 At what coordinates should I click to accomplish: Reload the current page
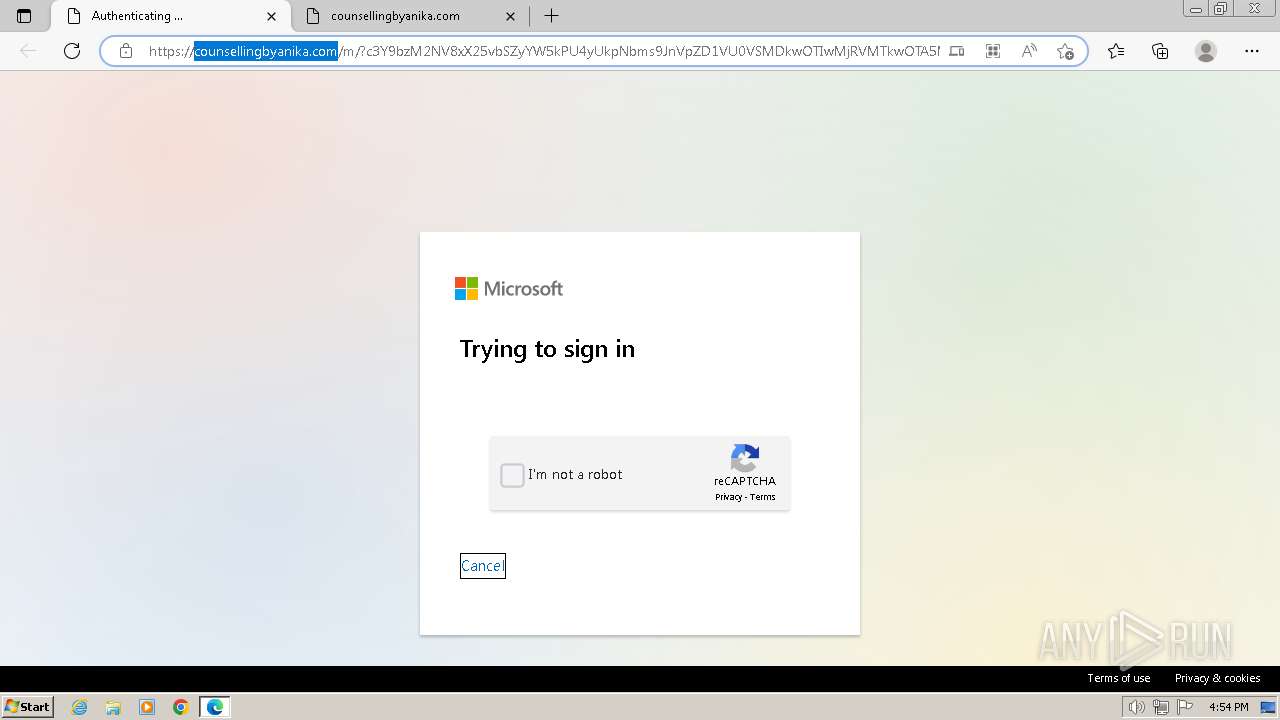pos(72,51)
